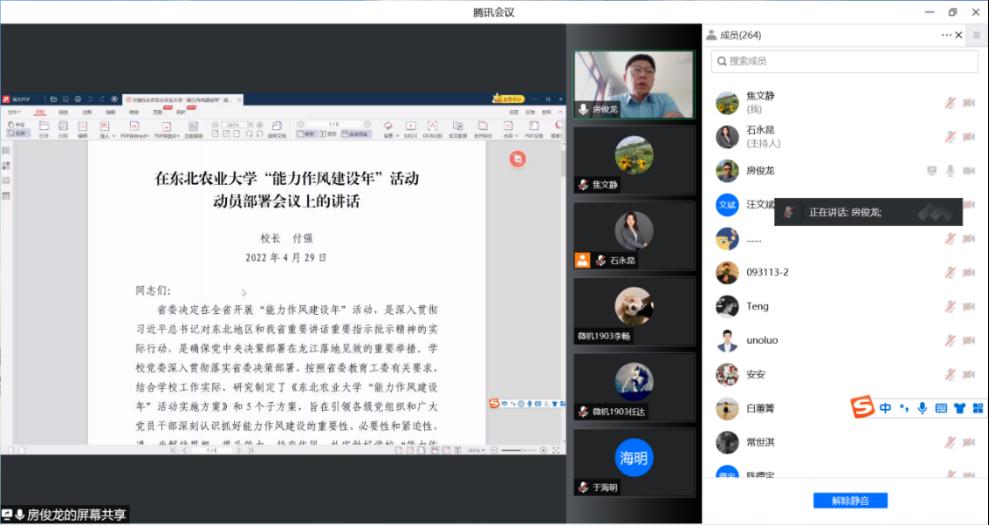Click the Sogou S logo on IME toolbar
Screen dimensions: 989x525
862,407
